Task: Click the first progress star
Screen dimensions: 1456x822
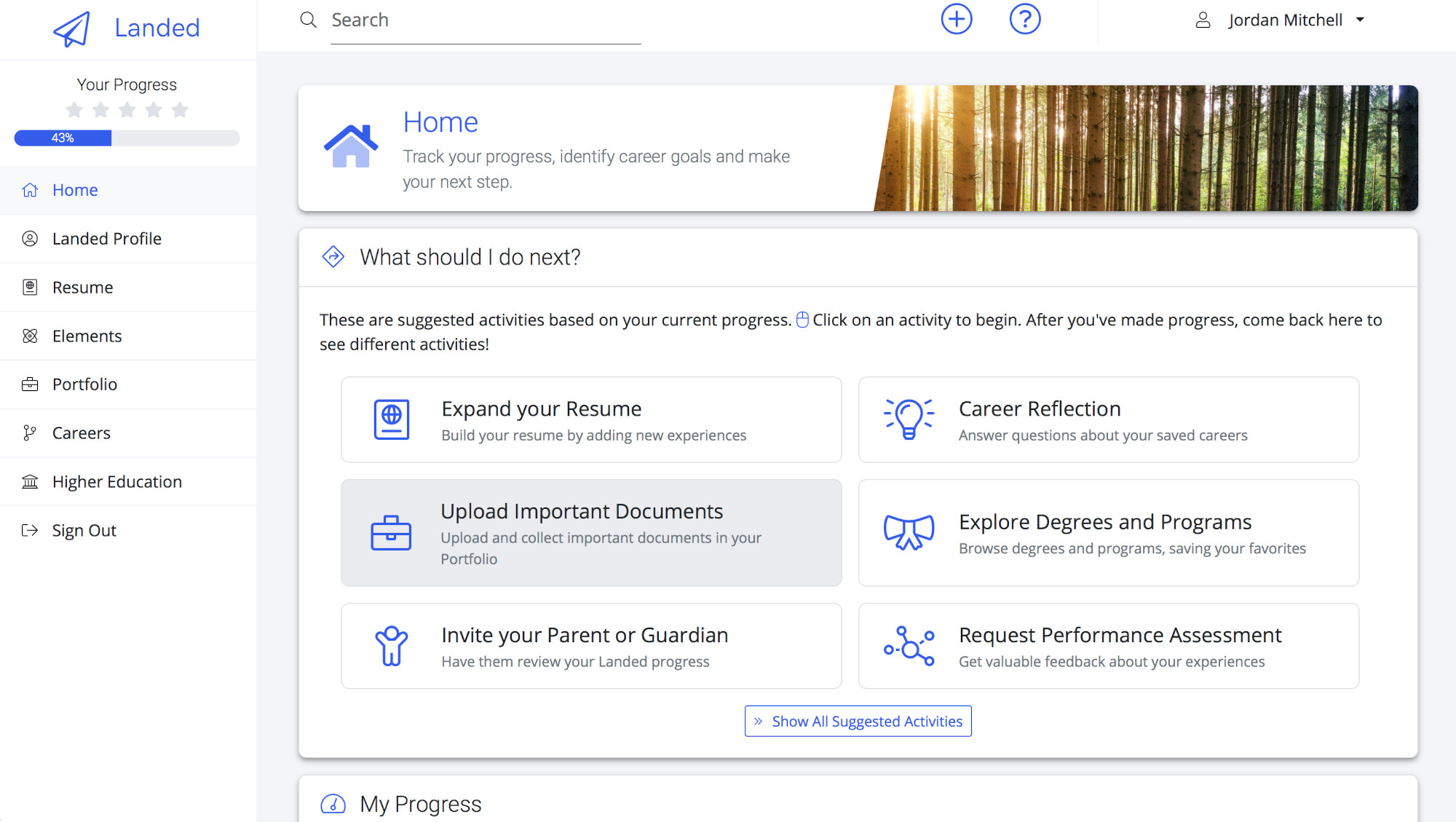Action: pyautogui.click(x=74, y=110)
